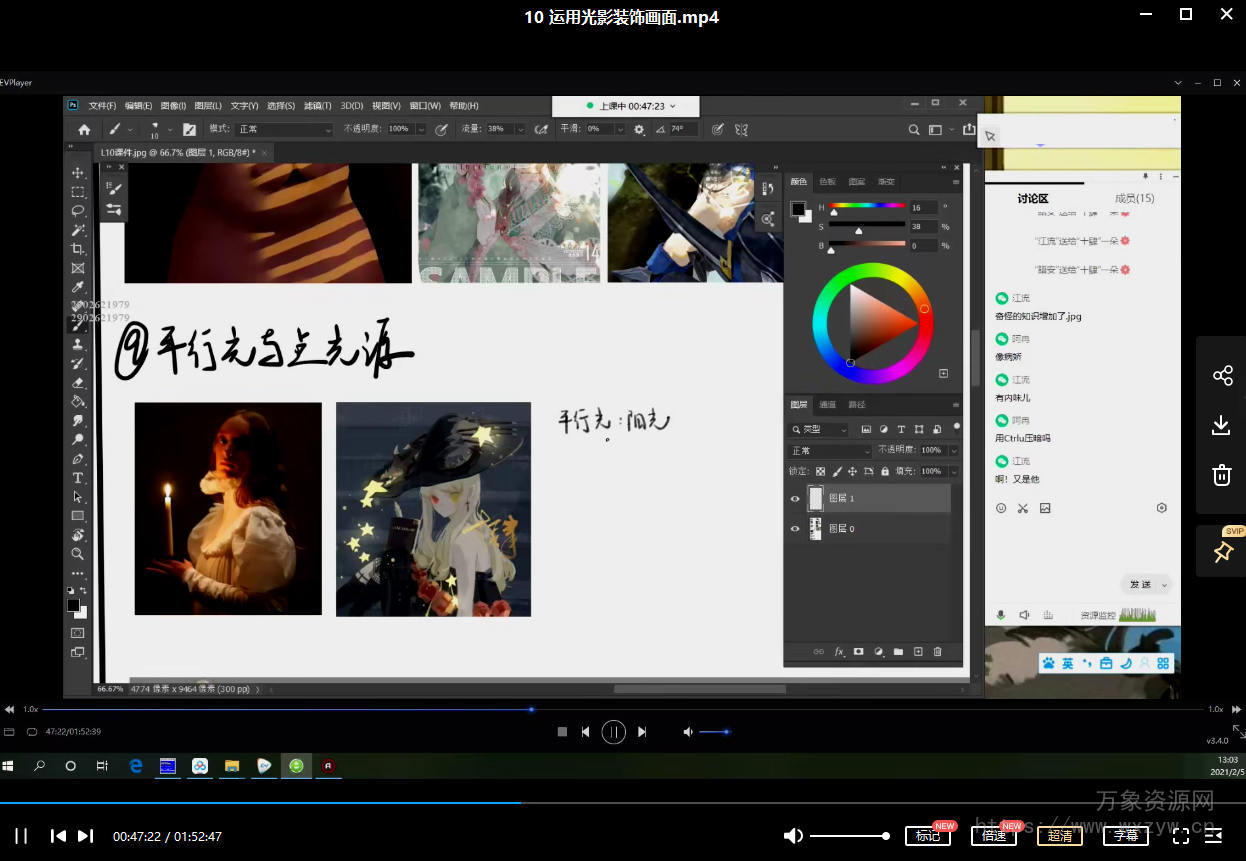Enter fullscreen using the icon beside 字幕
The image size is (1246, 861).
[1181, 836]
